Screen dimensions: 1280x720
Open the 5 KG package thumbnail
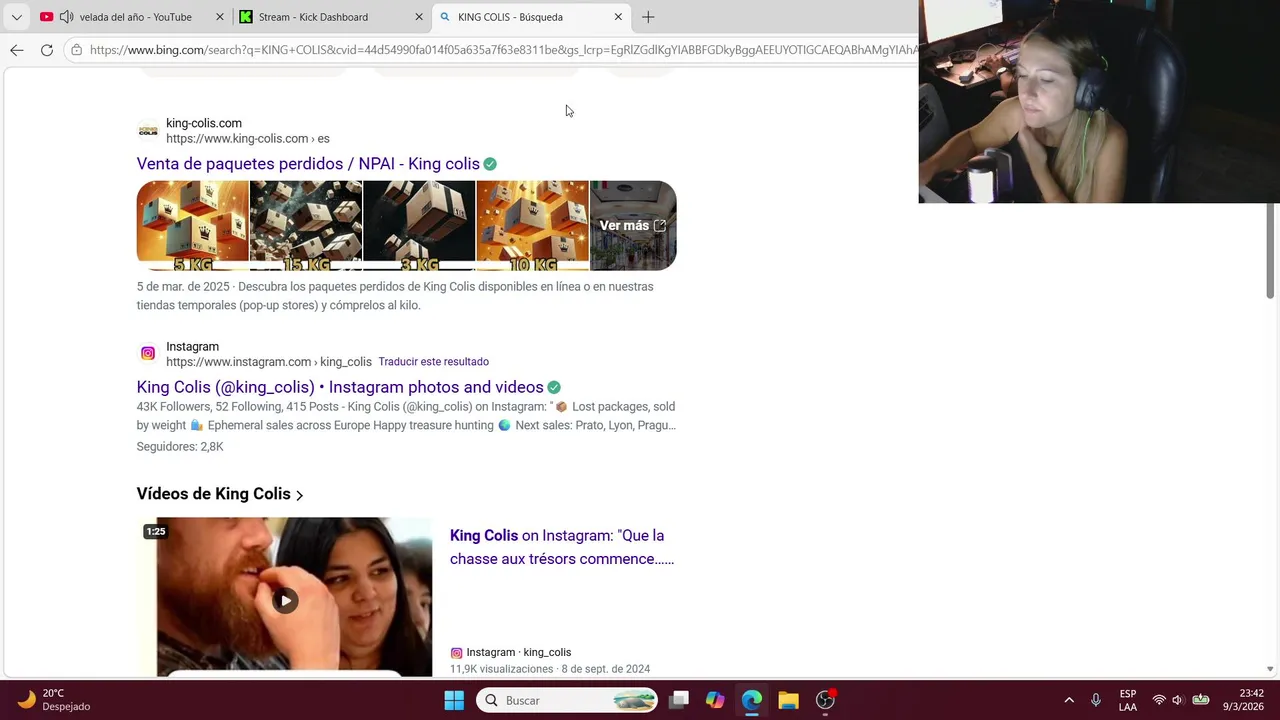[x=193, y=226]
